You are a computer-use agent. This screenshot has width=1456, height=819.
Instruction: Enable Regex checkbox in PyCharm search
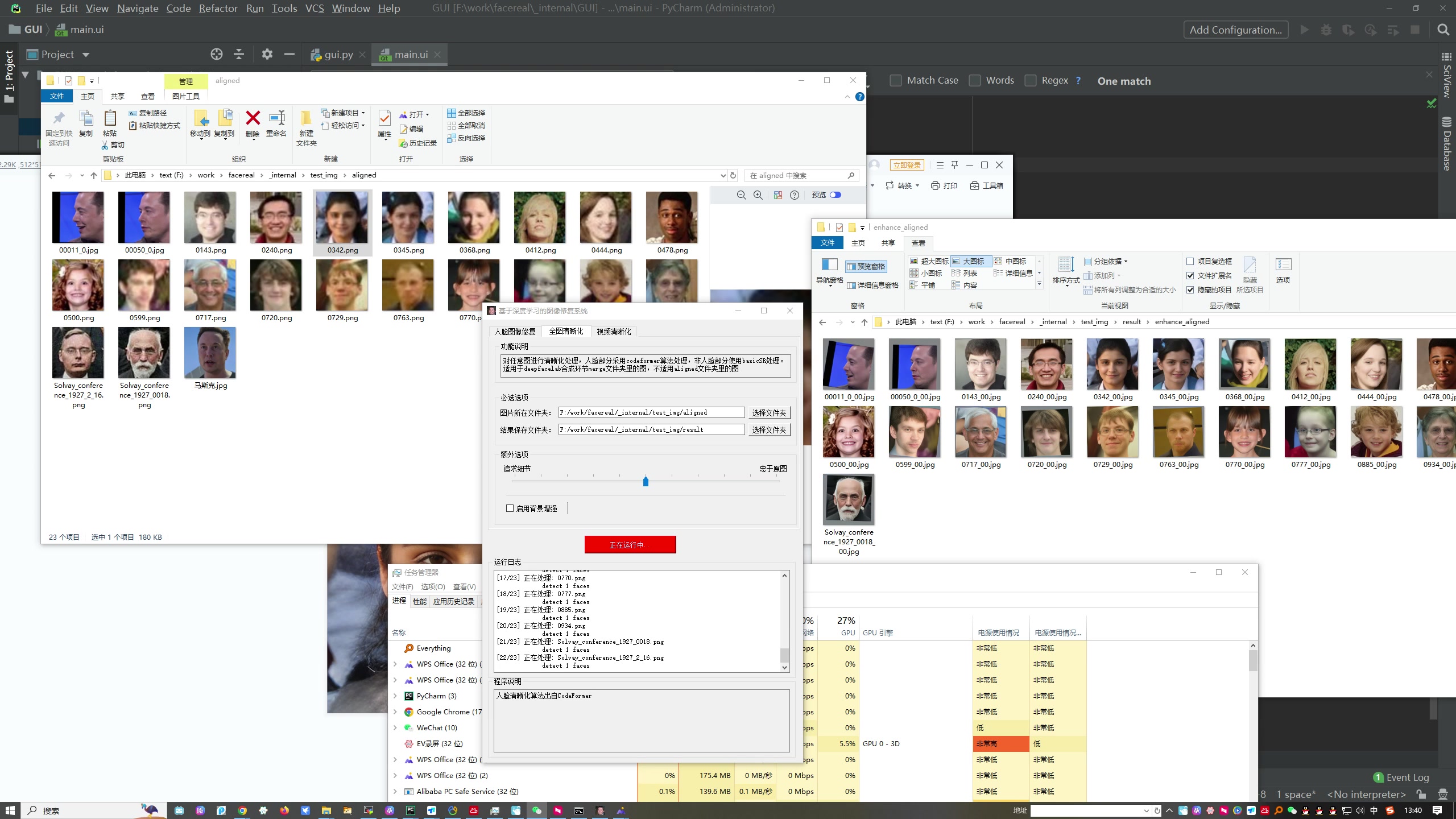click(1031, 81)
